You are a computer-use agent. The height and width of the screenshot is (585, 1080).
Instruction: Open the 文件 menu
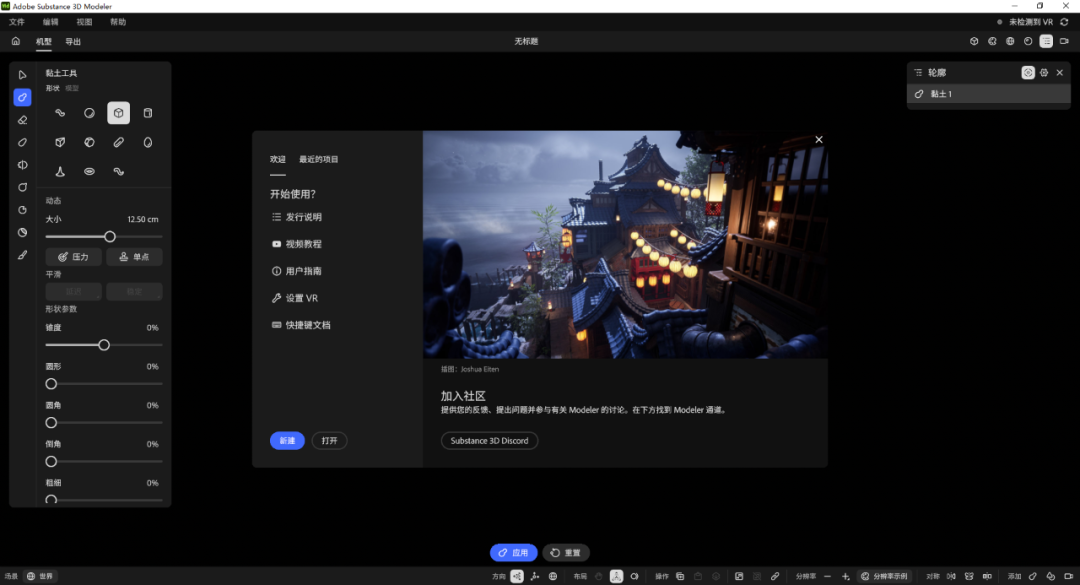(16, 21)
